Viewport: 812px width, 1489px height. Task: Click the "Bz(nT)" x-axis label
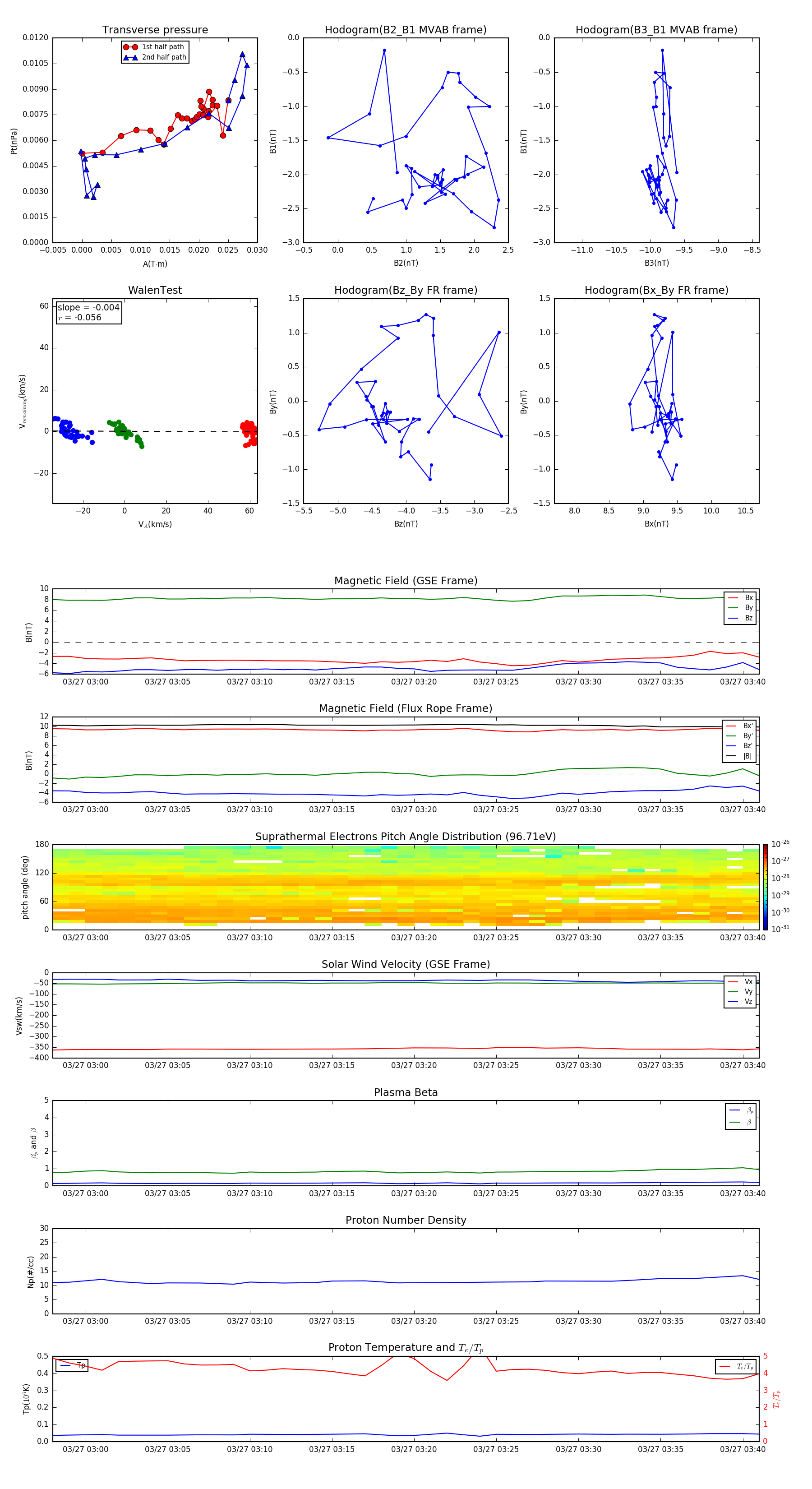pos(406,524)
